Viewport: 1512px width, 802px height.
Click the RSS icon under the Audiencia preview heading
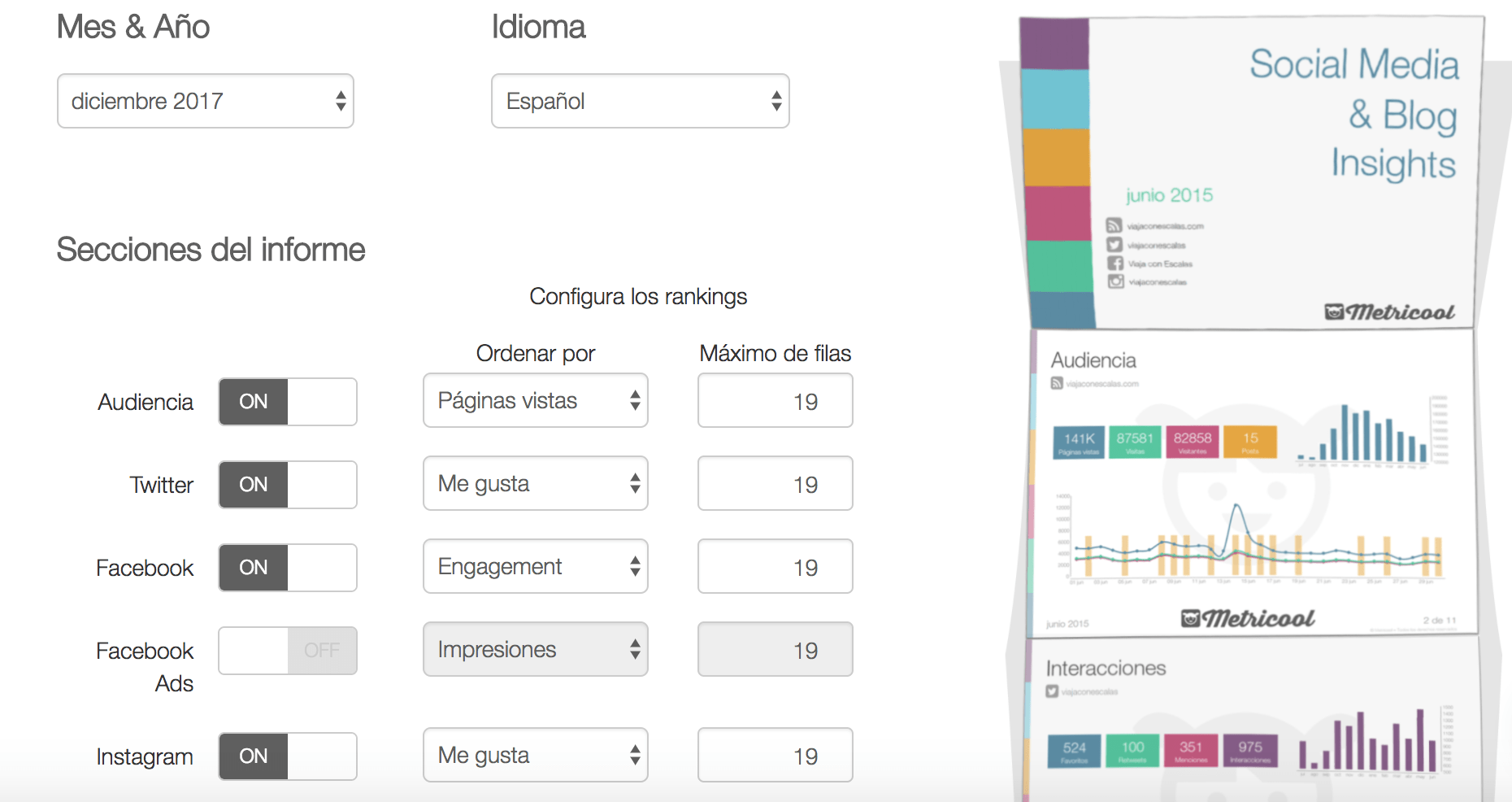pos(1057,383)
